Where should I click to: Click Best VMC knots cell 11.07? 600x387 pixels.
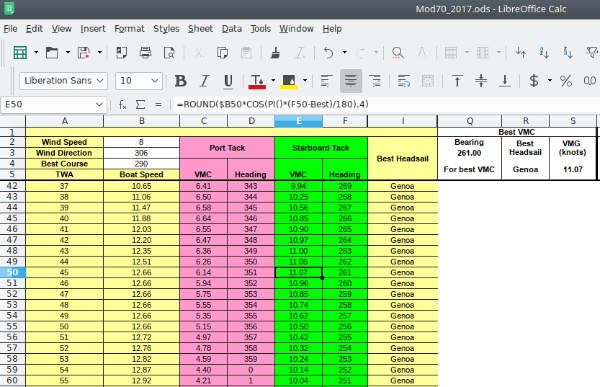(572, 169)
